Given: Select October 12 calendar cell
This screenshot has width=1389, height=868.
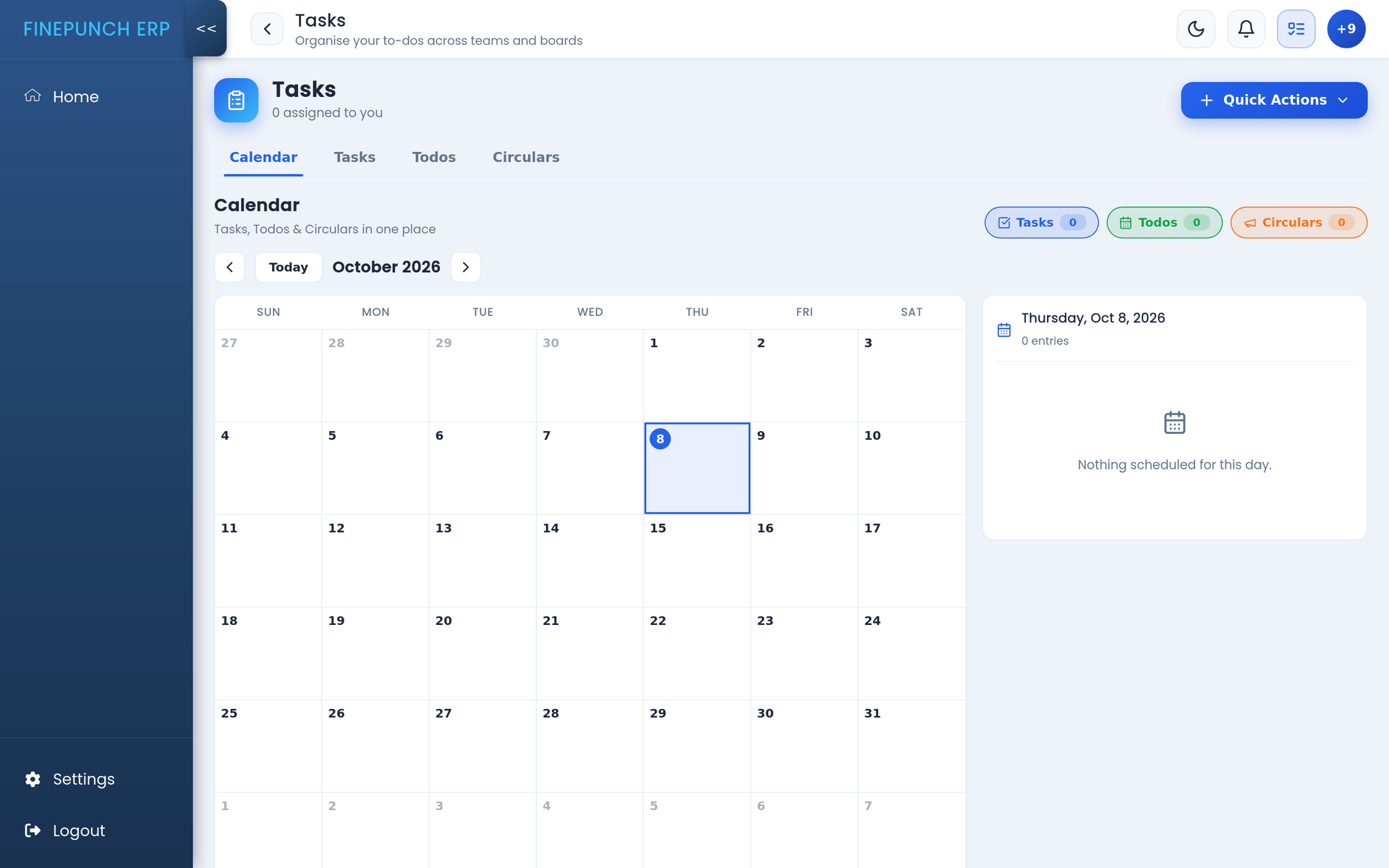Looking at the screenshot, I should 375,561.
